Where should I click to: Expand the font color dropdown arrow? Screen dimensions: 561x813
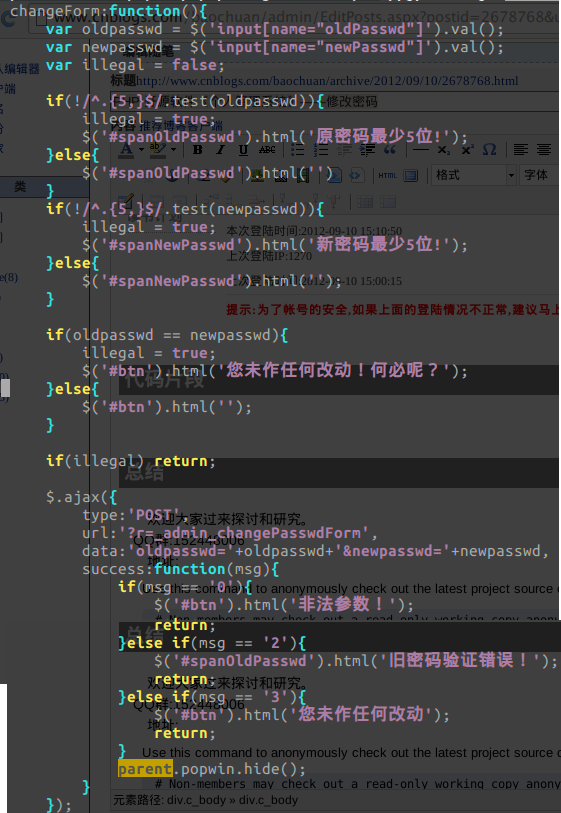pyautogui.click(x=141, y=150)
